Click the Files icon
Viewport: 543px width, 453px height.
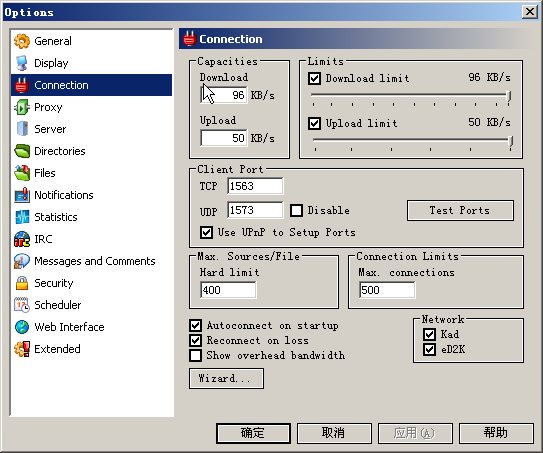(22, 173)
